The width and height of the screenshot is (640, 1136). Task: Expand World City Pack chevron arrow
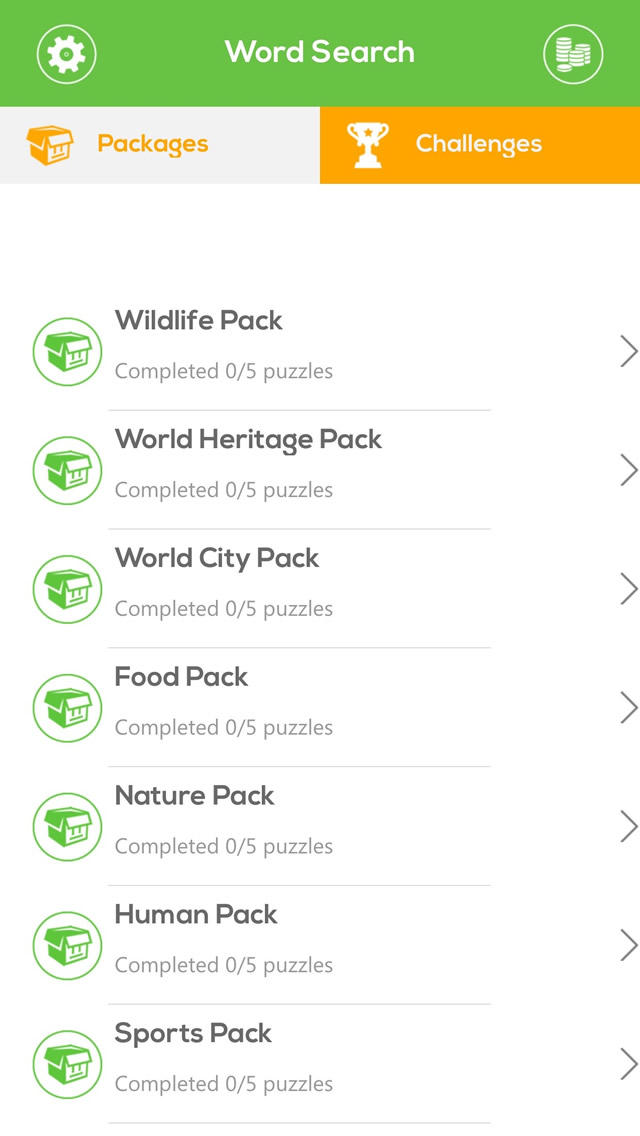[628, 590]
